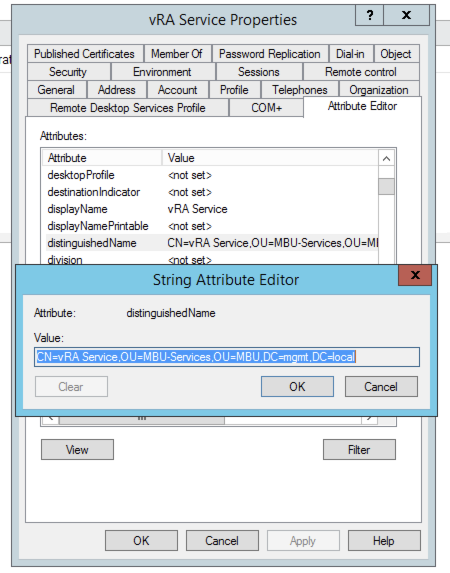The width and height of the screenshot is (450, 573).
Task: Close the String Attribute Editor dialog
Action: pyautogui.click(x=415, y=275)
